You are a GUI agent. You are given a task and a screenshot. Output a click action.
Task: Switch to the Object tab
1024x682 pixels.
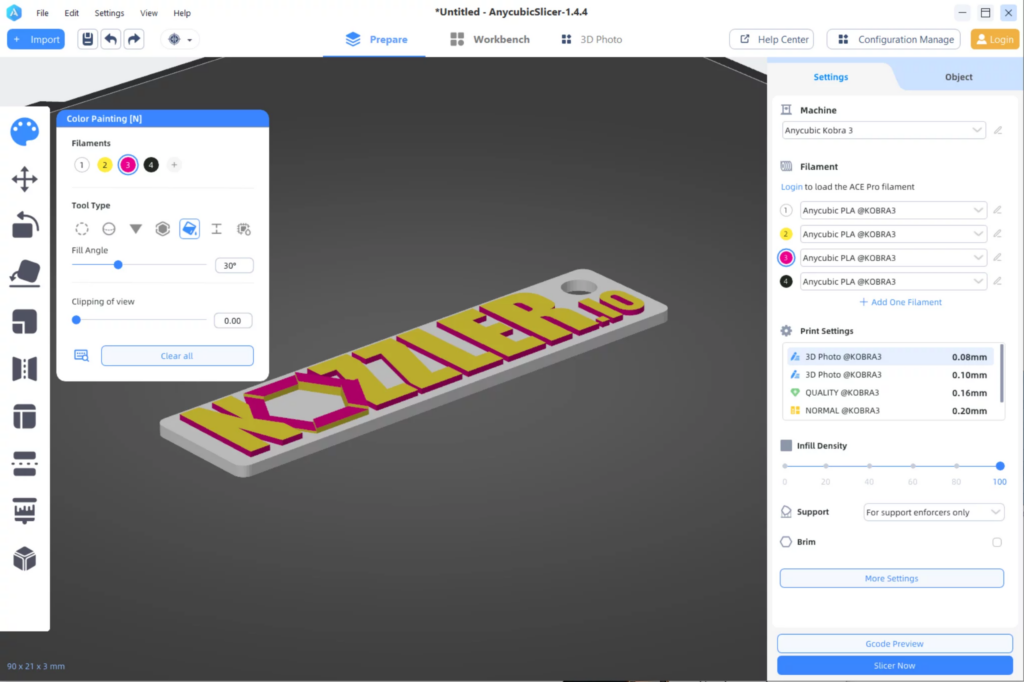pyautogui.click(x=958, y=77)
